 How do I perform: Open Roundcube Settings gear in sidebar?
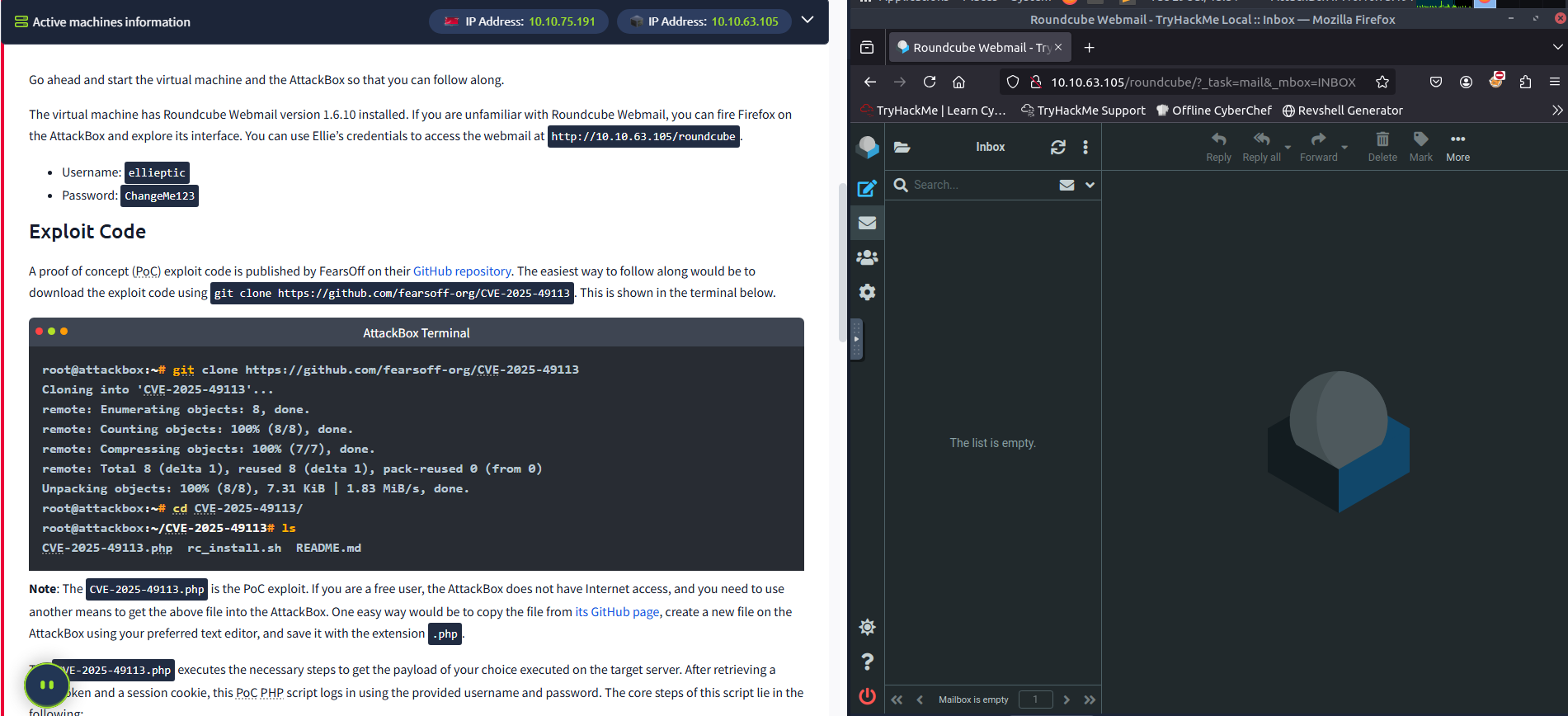pyautogui.click(x=867, y=292)
